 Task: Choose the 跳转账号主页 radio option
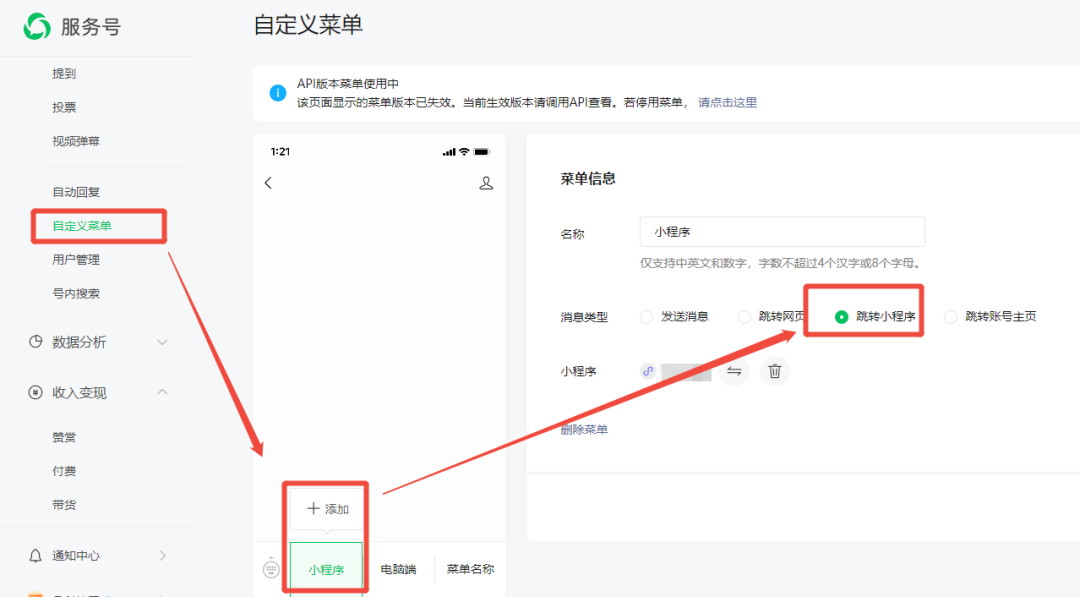pyautogui.click(x=950, y=317)
